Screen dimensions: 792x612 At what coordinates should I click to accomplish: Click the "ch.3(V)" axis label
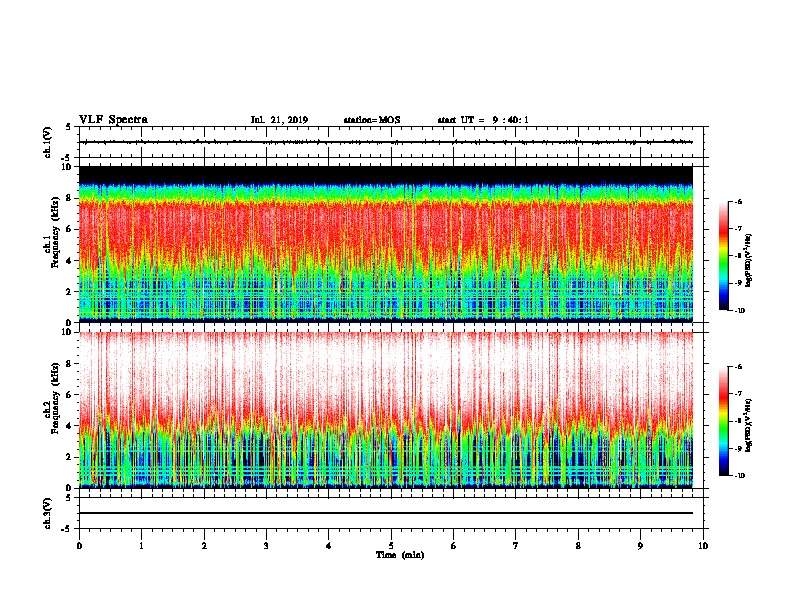pos(48,513)
